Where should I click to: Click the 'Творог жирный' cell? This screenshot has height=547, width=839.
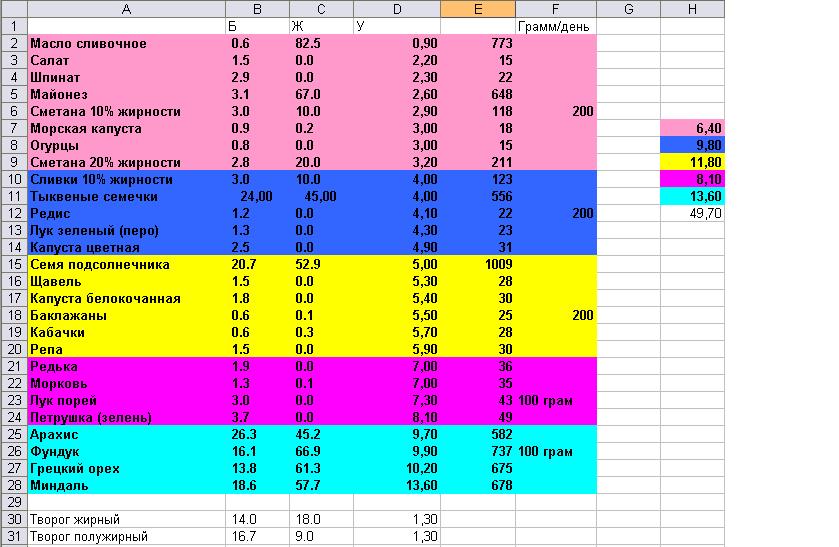(126, 520)
